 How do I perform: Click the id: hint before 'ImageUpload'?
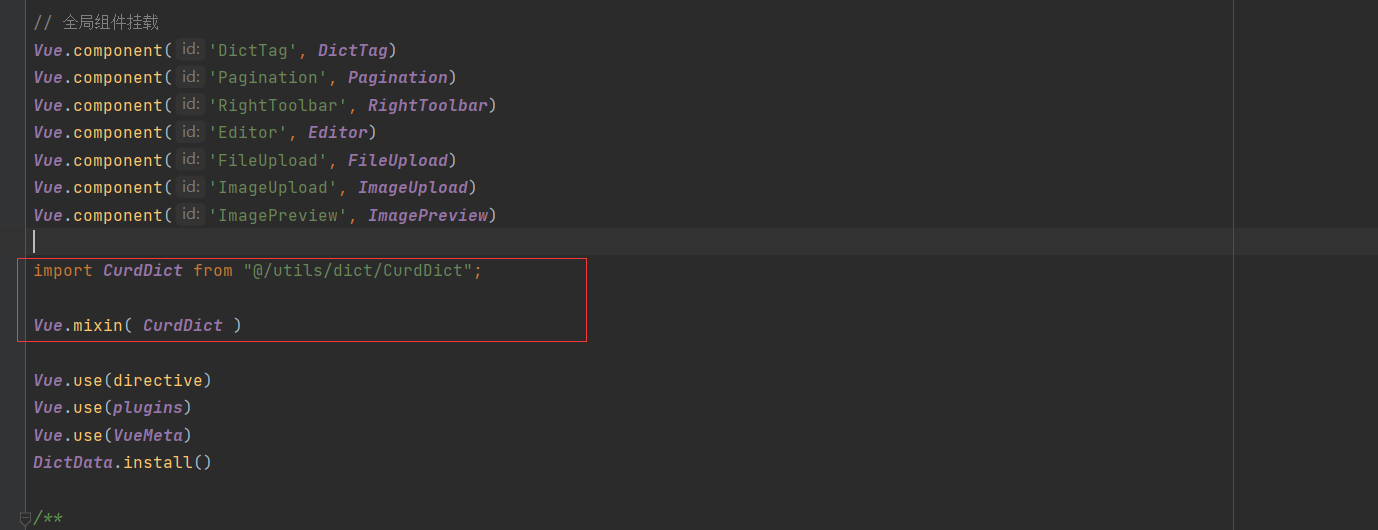click(191, 187)
